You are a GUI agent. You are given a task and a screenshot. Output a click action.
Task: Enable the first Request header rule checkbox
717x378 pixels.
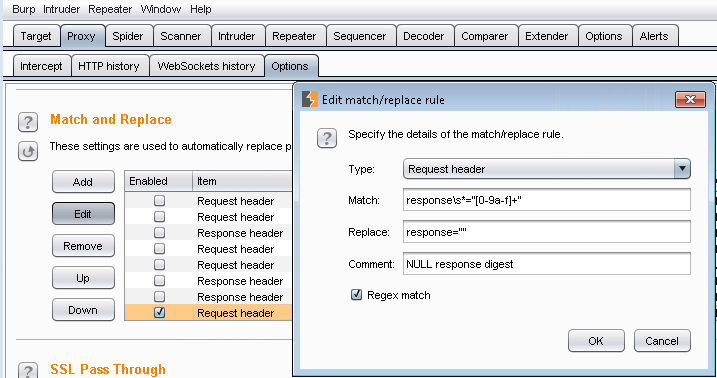pyautogui.click(x=159, y=201)
